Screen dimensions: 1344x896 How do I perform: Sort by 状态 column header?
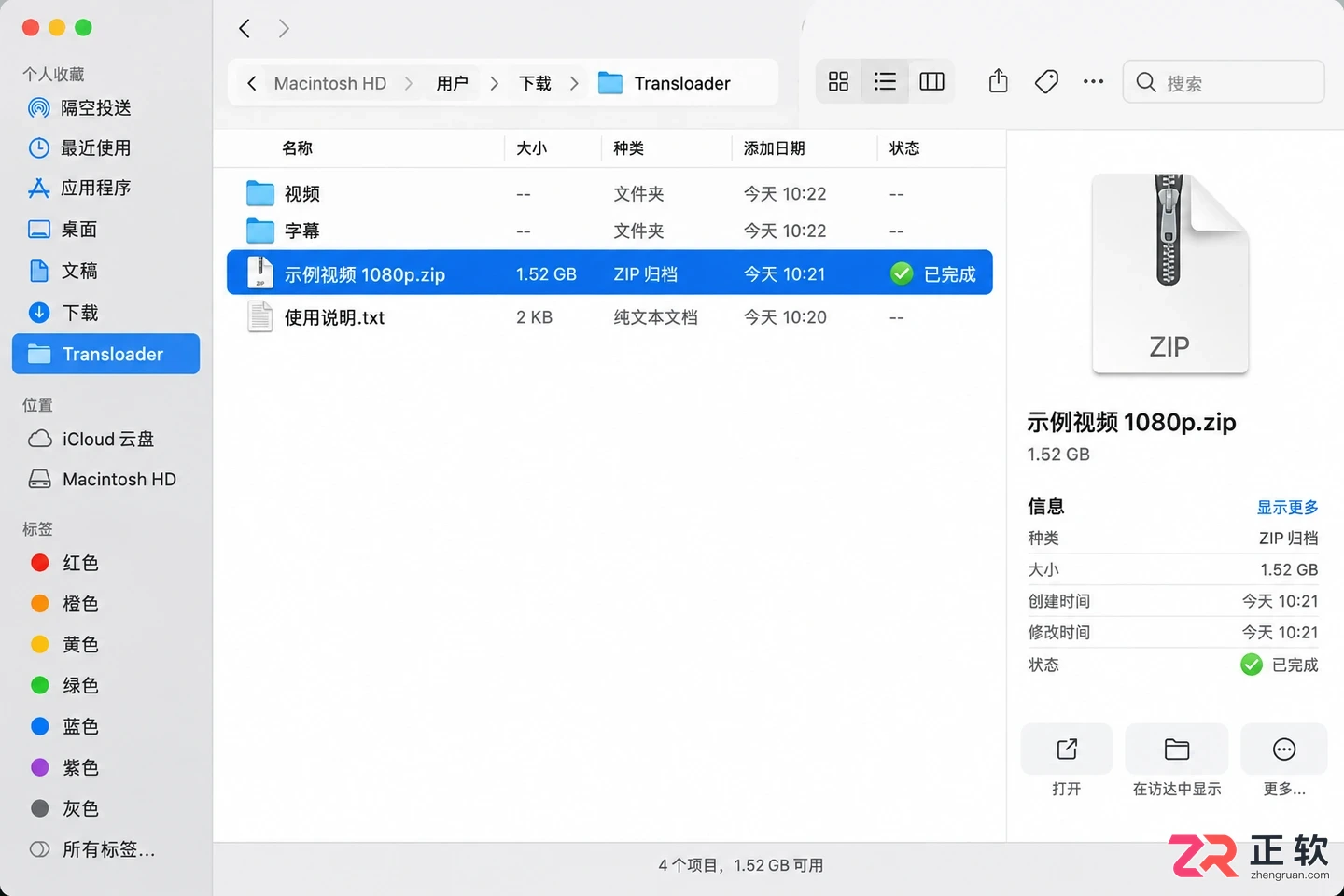click(904, 148)
